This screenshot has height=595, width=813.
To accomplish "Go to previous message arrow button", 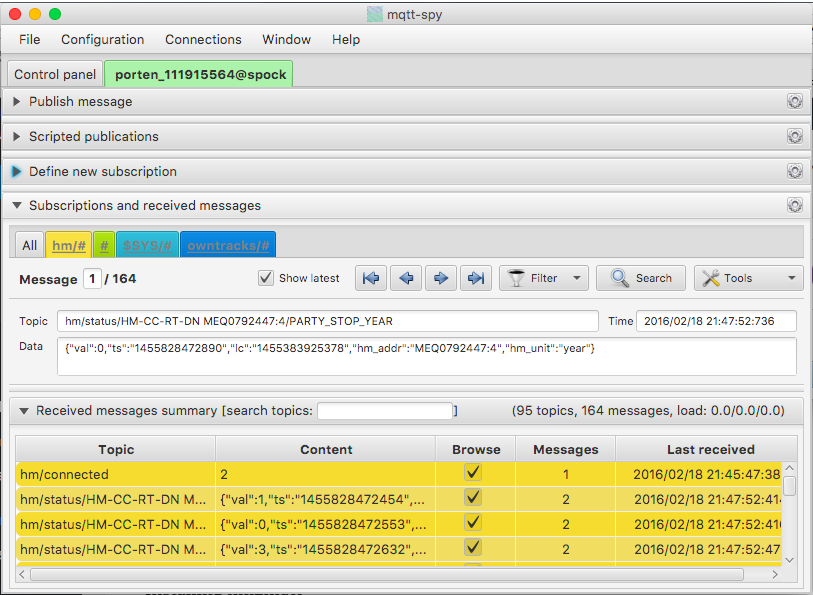I will (x=406, y=278).
